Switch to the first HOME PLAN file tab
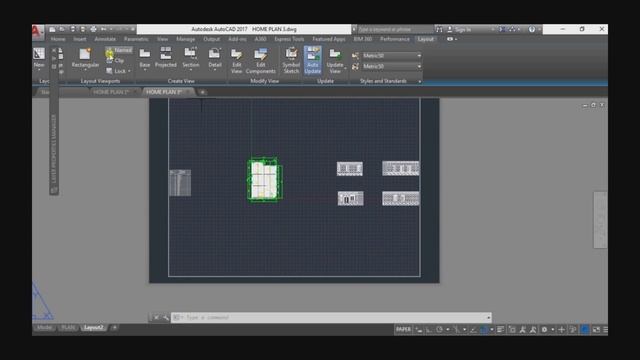Image resolution: width=640 pixels, height=360 pixels. pyautogui.click(x=111, y=92)
